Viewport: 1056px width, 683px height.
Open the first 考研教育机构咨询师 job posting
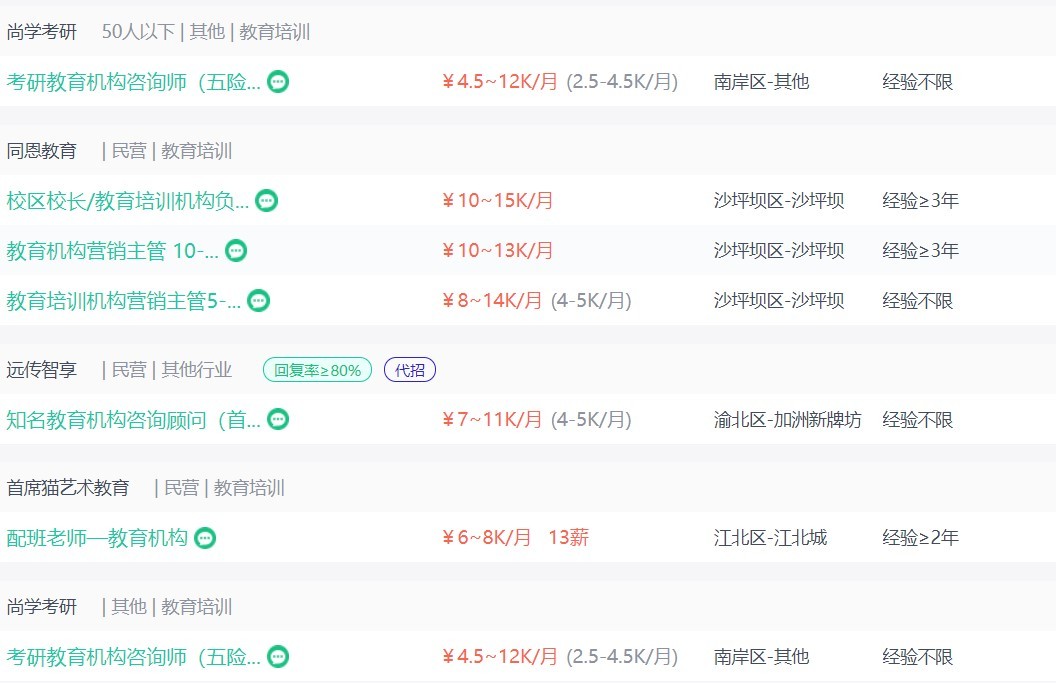click(x=133, y=82)
